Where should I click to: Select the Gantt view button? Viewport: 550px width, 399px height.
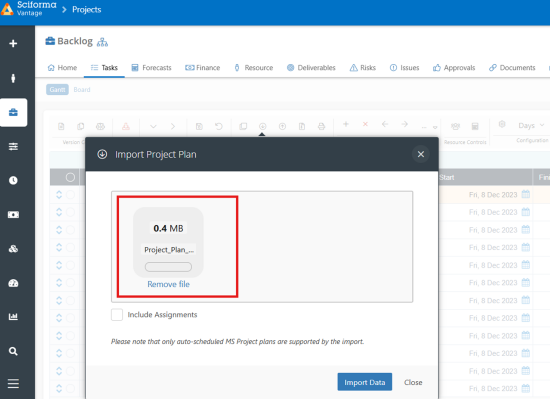[x=57, y=90]
